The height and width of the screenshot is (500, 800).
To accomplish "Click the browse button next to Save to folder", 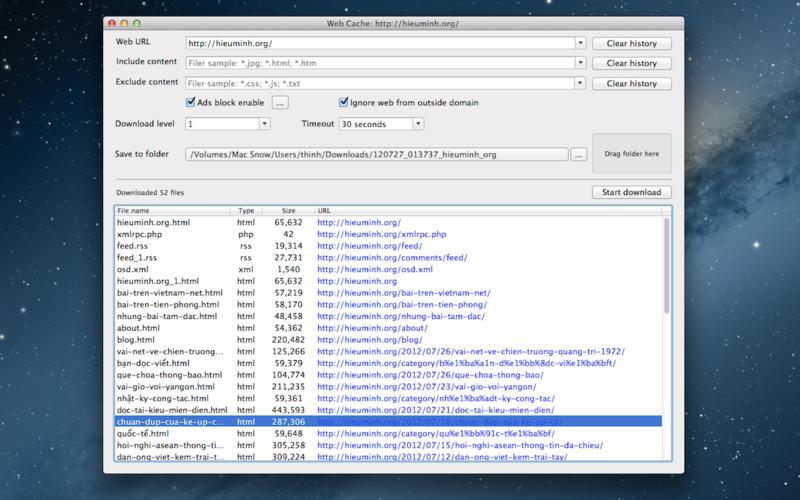I will [578, 155].
